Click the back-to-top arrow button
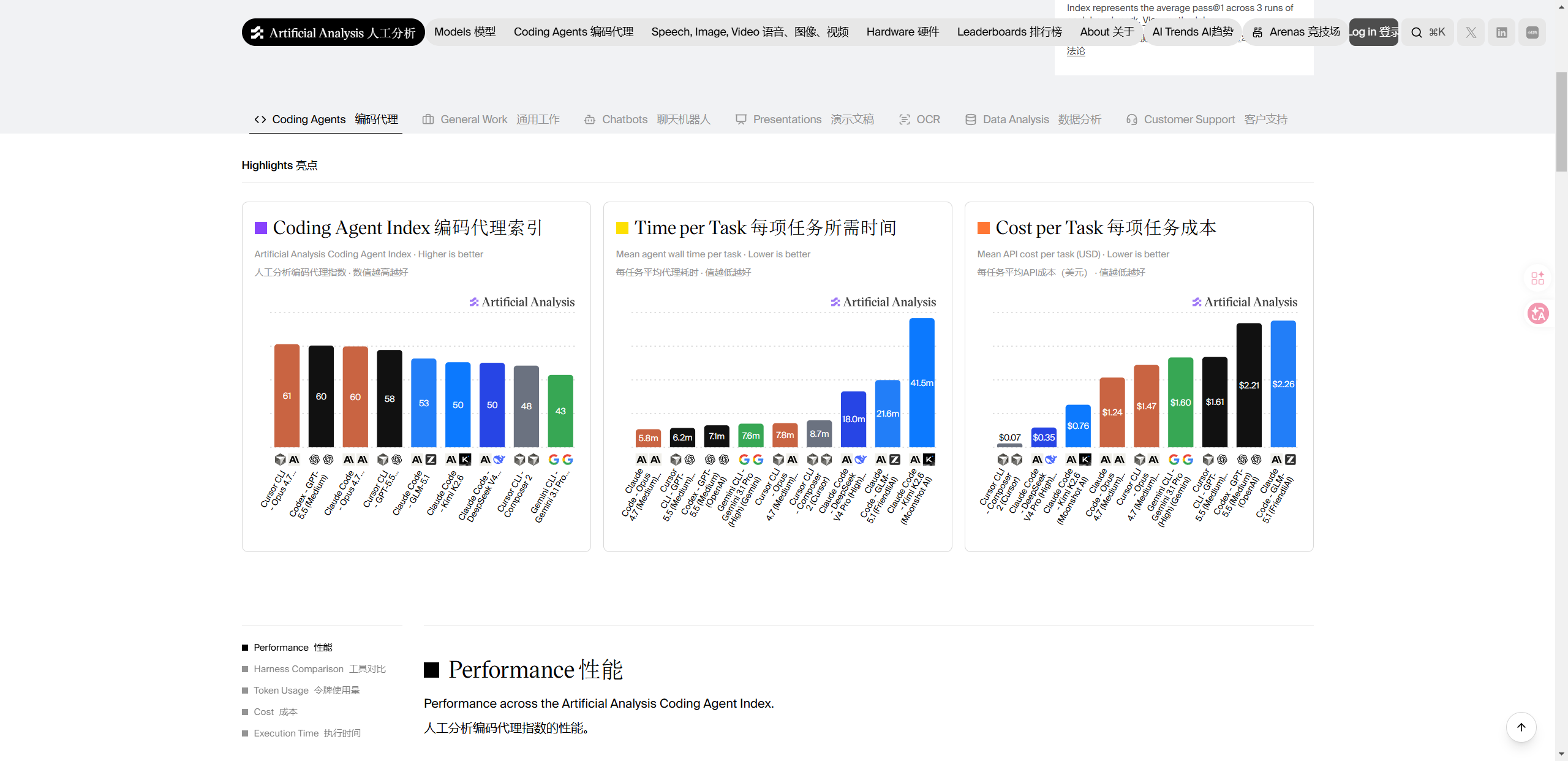 point(1521,727)
